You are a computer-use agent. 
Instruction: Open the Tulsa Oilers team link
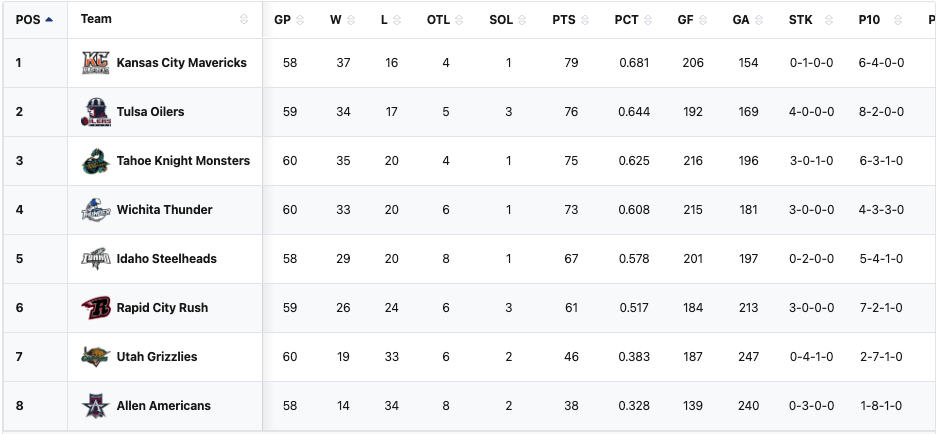(150, 112)
